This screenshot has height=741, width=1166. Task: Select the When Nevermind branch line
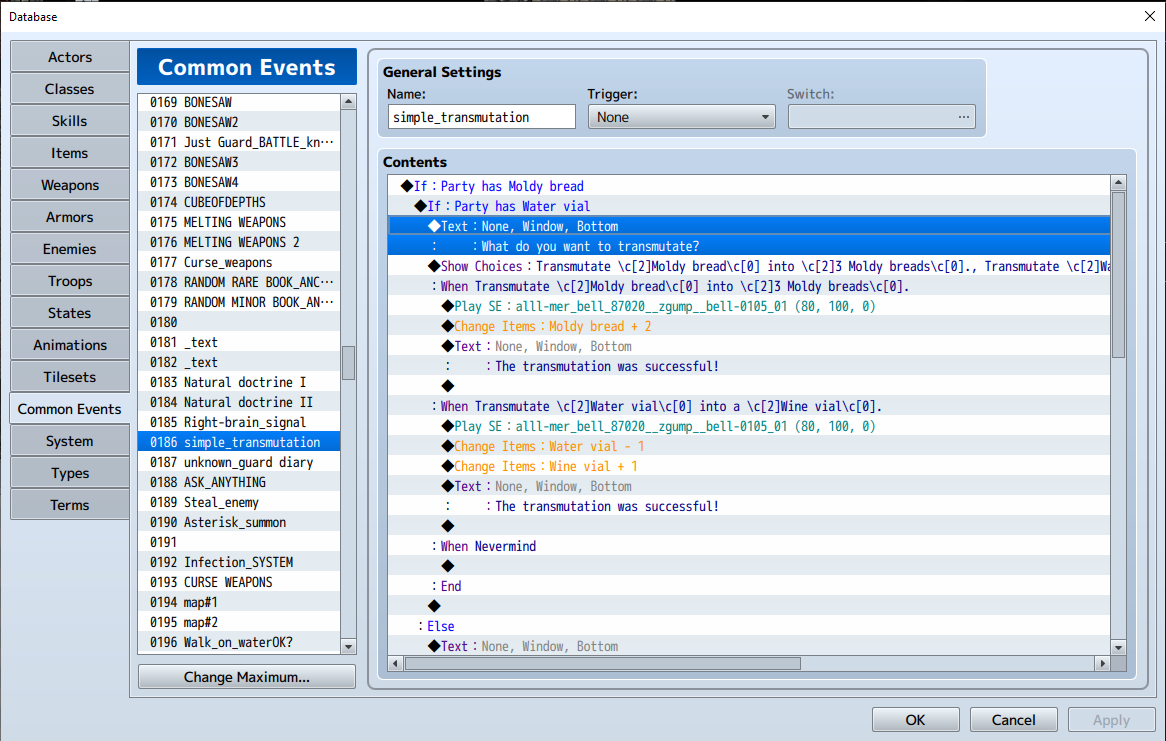tap(749, 546)
